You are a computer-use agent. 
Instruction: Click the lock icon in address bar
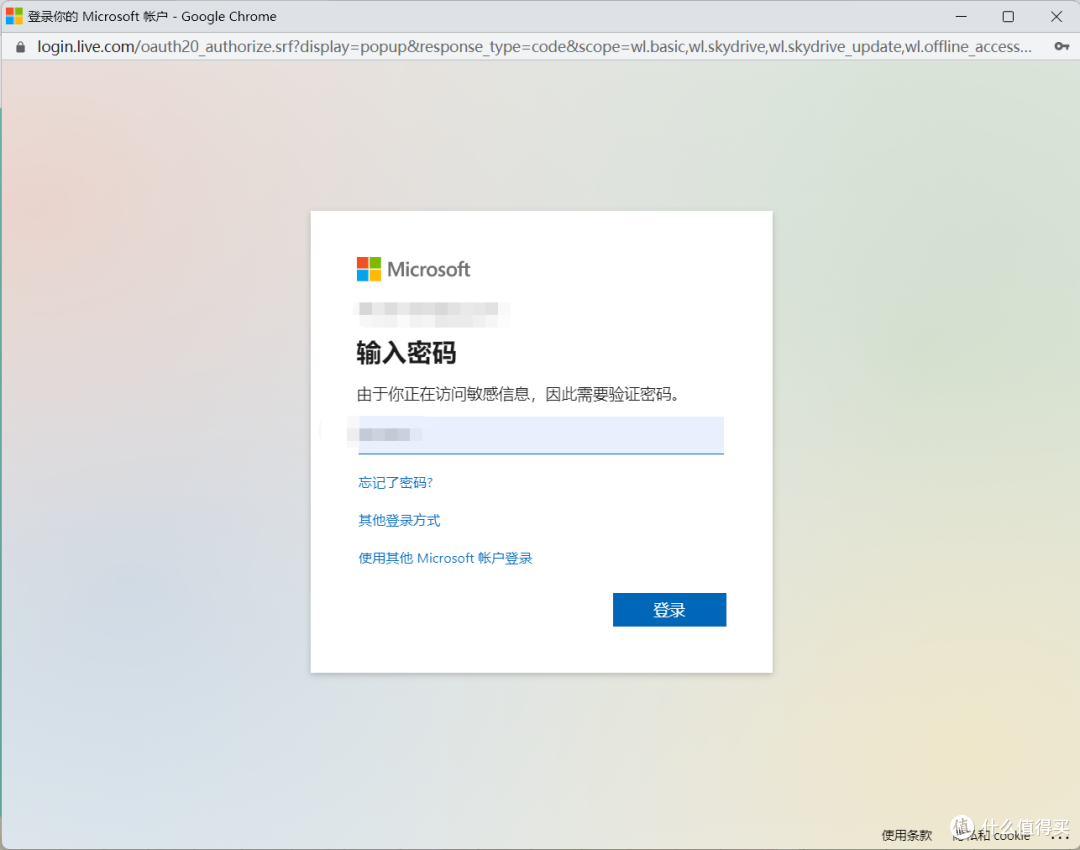point(21,47)
